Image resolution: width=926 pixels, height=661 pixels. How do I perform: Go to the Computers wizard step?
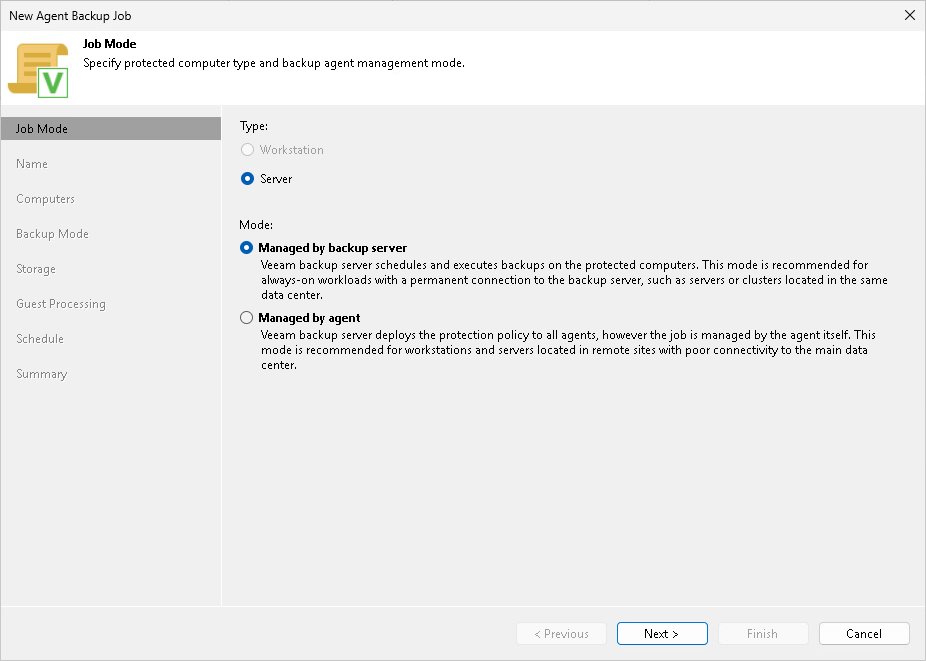point(45,199)
